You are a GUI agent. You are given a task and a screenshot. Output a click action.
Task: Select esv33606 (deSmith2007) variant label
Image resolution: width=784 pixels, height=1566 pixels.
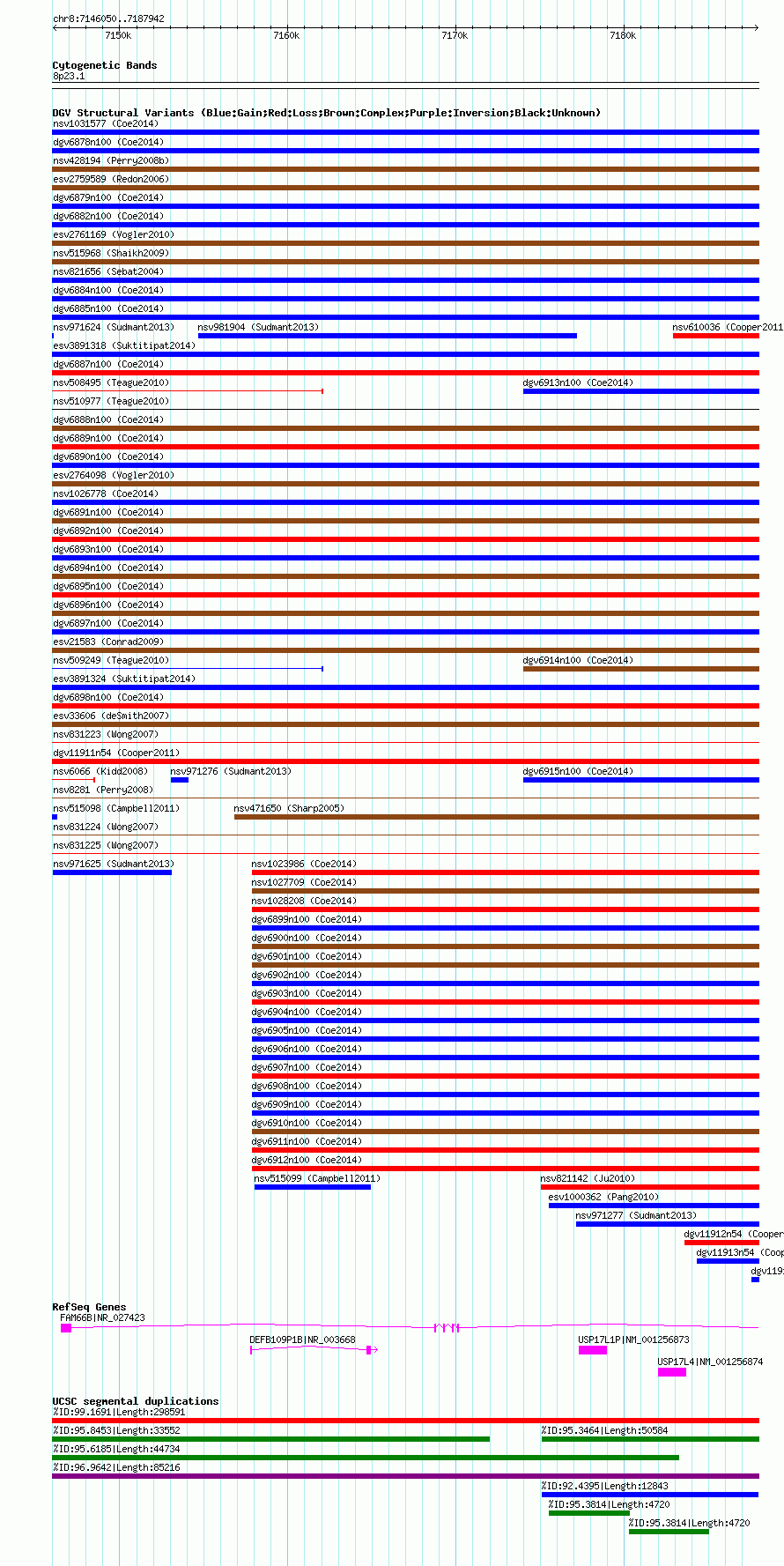pos(111,716)
